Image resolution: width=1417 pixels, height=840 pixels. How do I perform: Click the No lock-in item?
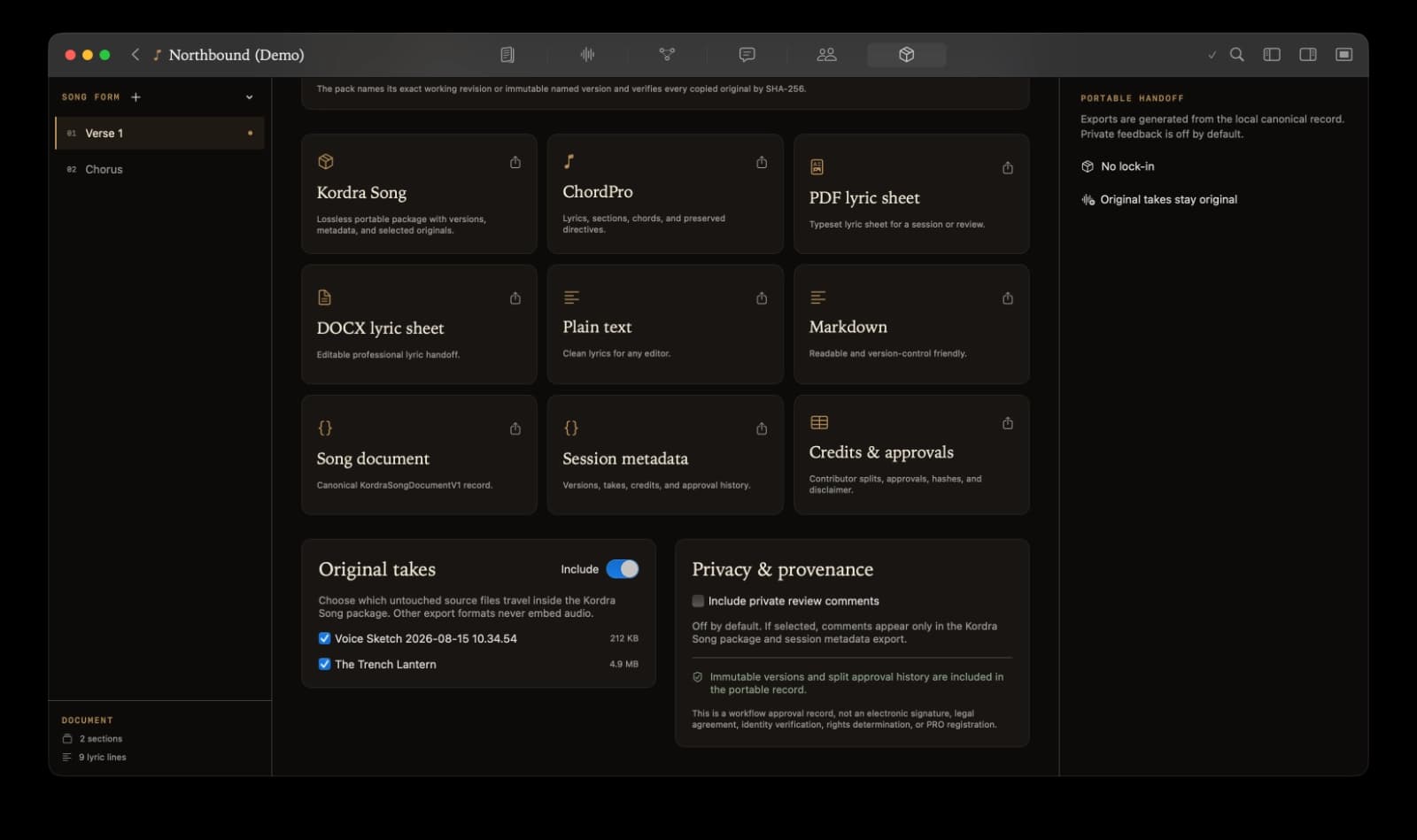tap(1118, 166)
